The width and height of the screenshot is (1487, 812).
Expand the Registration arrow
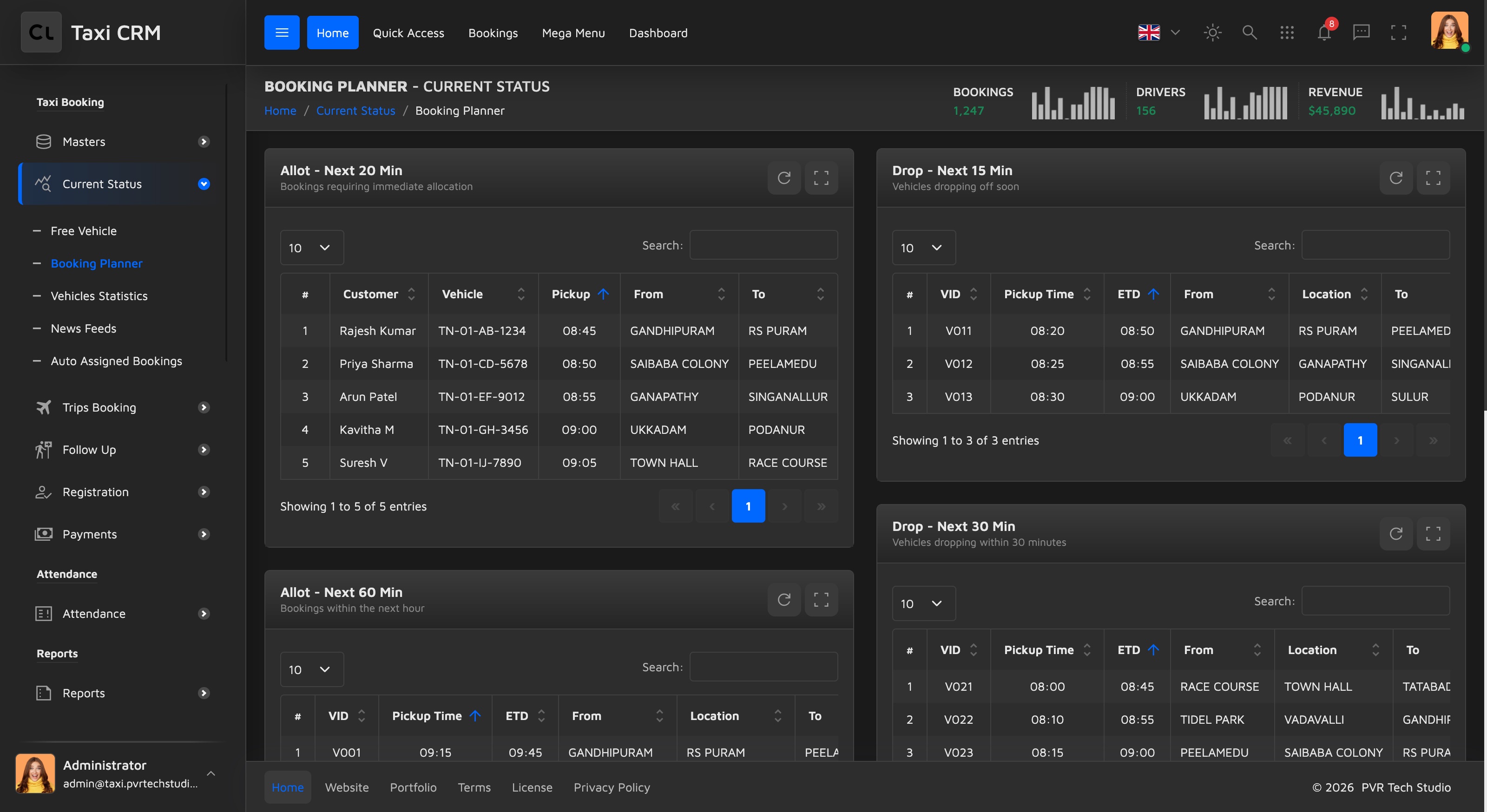[204, 491]
